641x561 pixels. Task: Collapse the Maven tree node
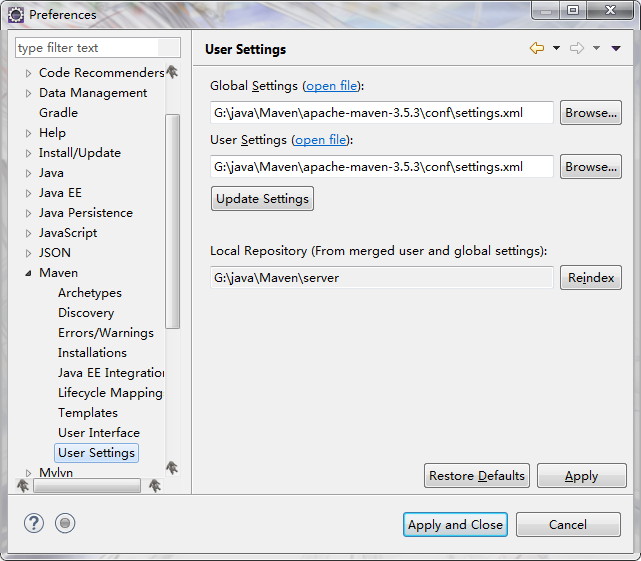pyautogui.click(x=28, y=274)
